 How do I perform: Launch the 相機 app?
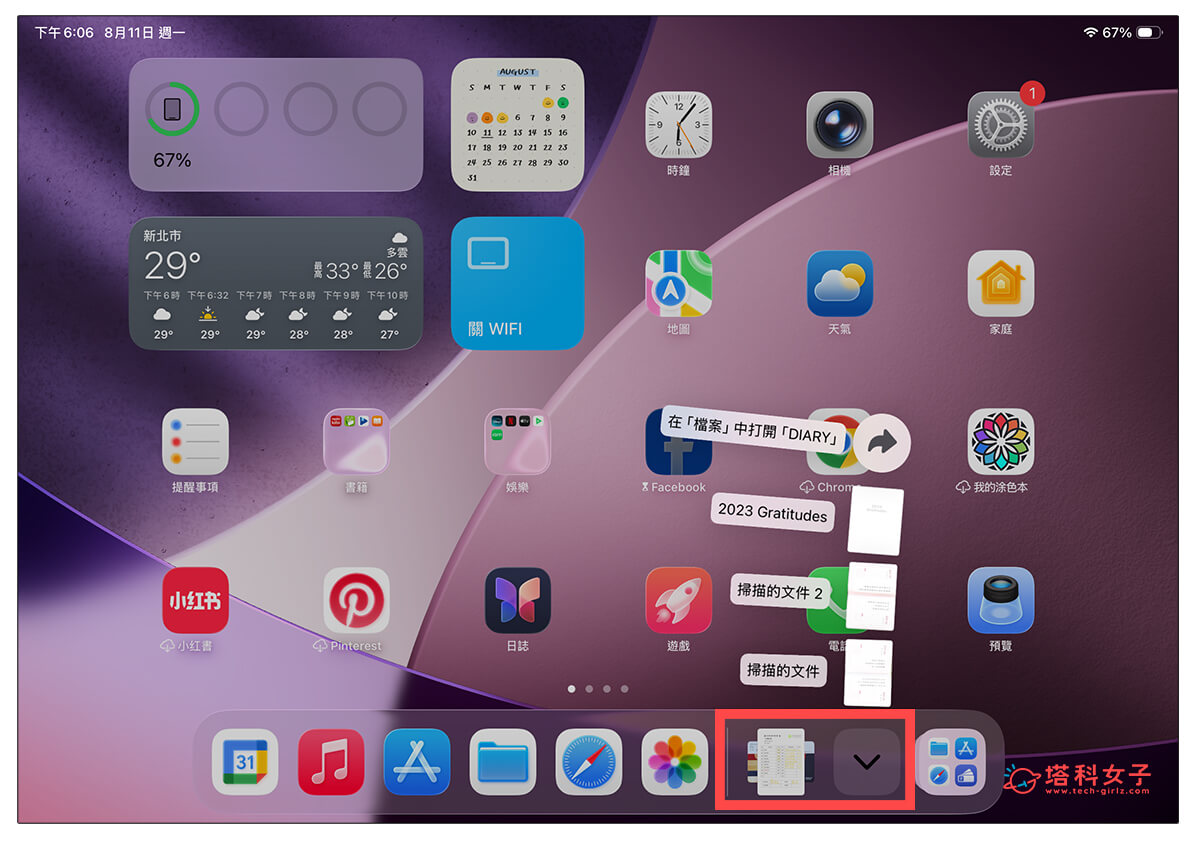[839, 125]
